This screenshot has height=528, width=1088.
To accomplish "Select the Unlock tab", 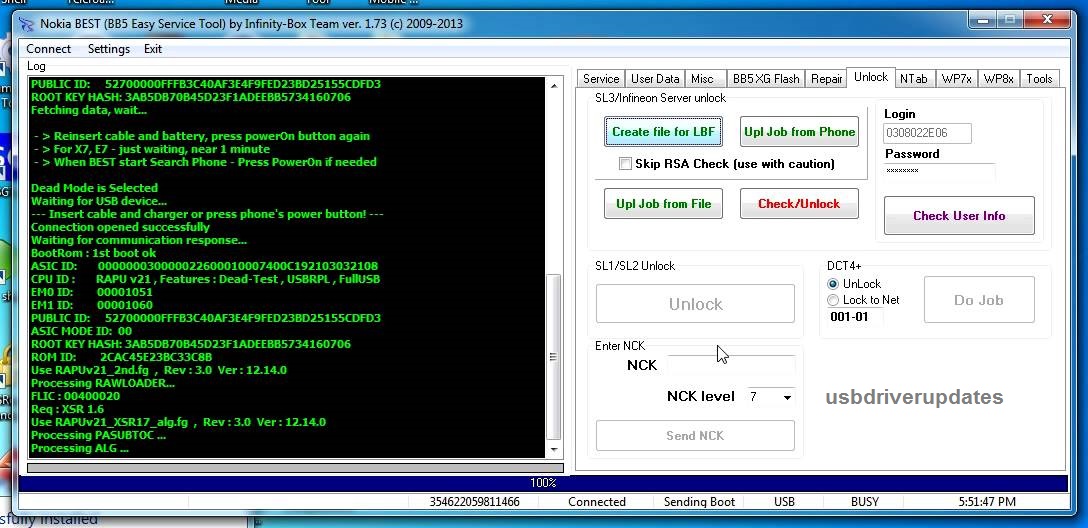I will [x=871, y=77].
